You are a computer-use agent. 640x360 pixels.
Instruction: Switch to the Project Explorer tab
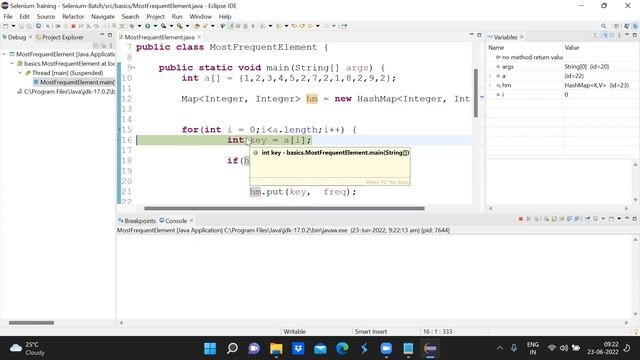(60, 37)
